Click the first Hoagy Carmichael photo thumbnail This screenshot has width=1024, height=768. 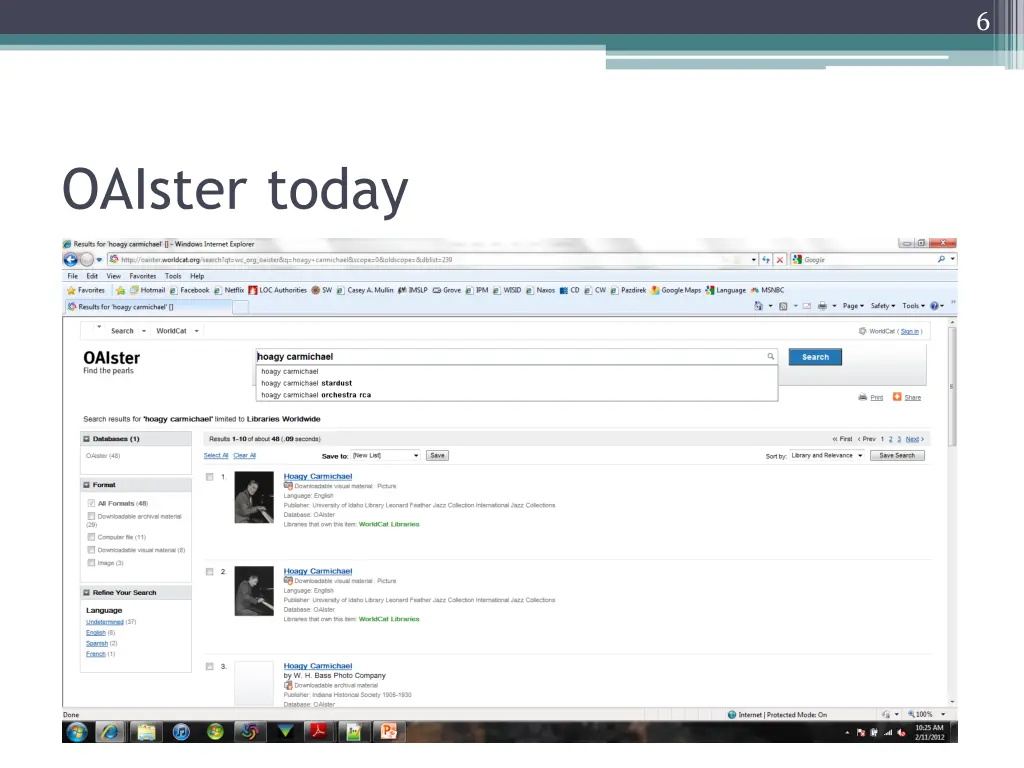[x=254, y=497]
